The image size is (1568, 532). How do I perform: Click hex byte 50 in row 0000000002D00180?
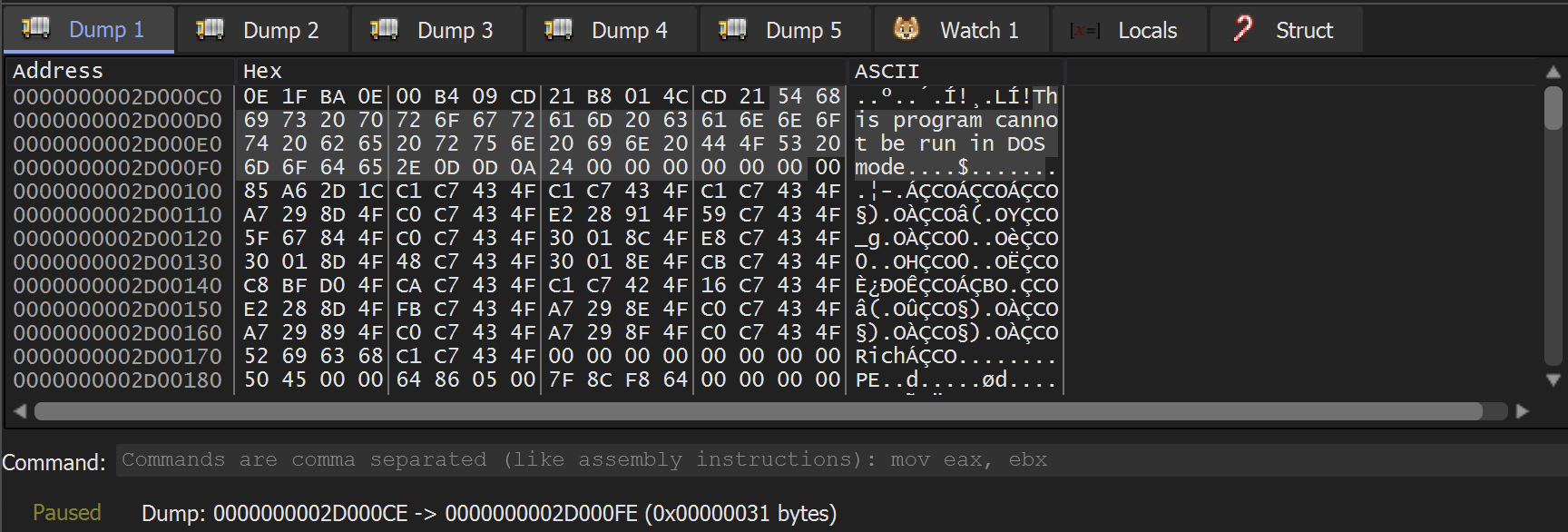pyautogui.click(x=256, y=379)
